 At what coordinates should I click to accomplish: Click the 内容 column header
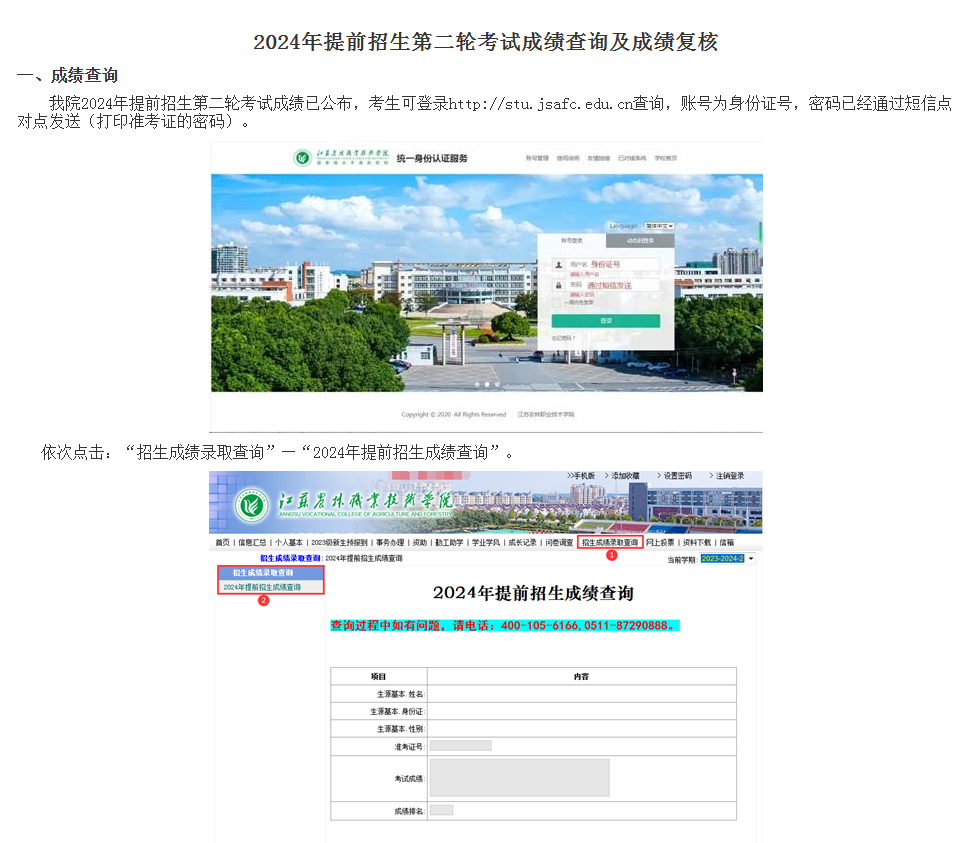point(581,677)
